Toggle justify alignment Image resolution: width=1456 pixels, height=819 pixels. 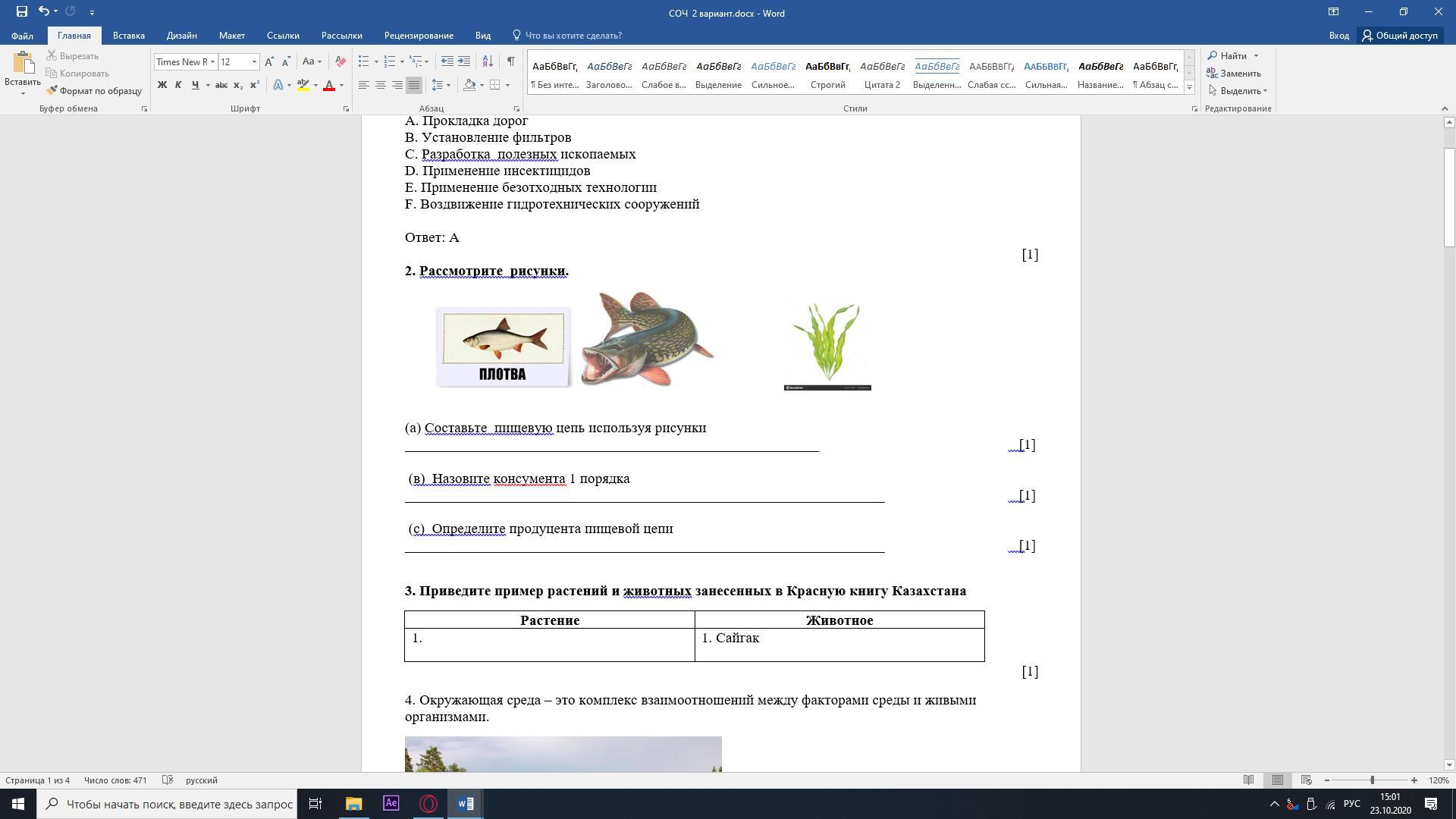pos(414,85)
